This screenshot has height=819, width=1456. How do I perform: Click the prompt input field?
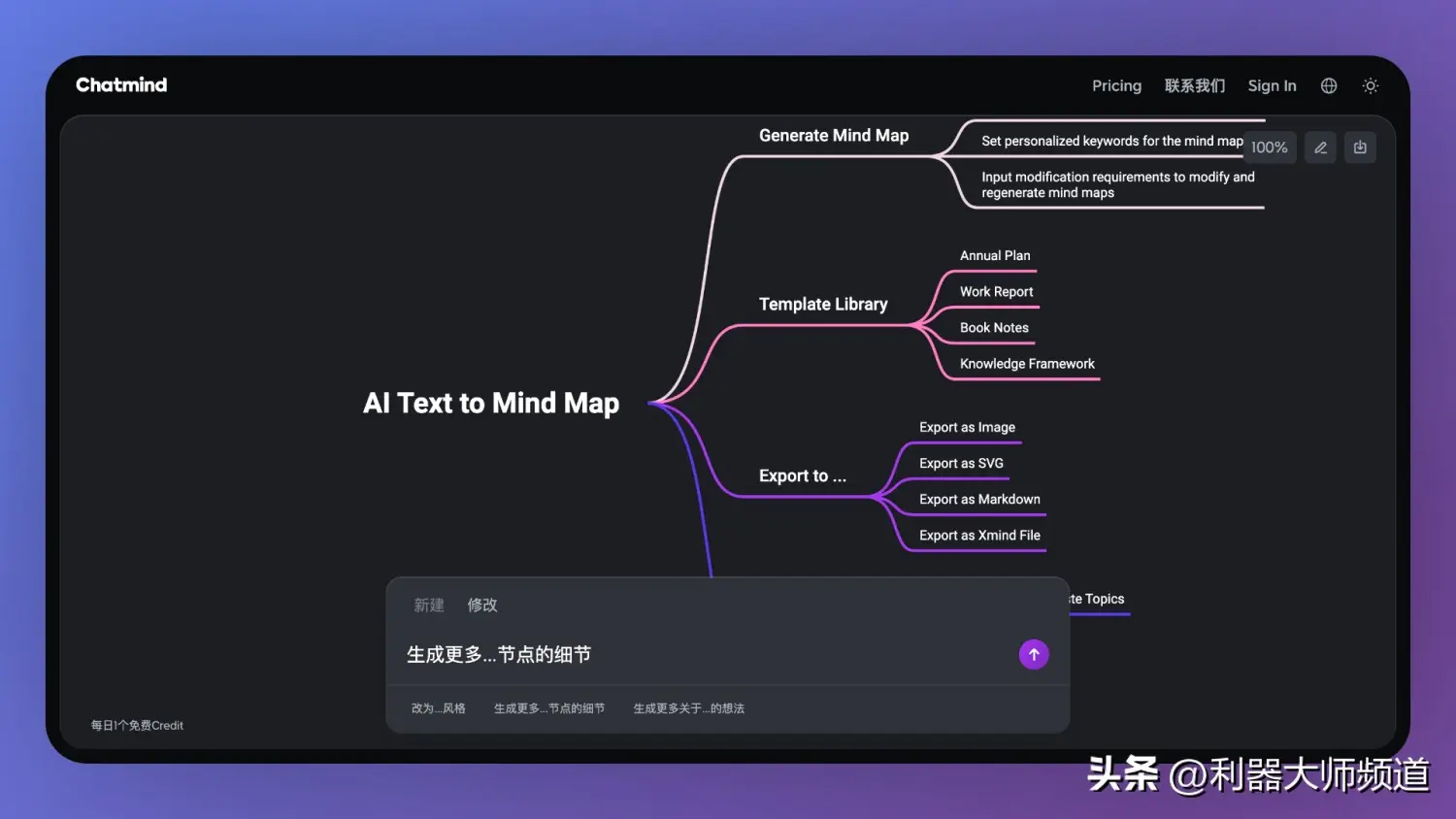[x=704, y=654]
